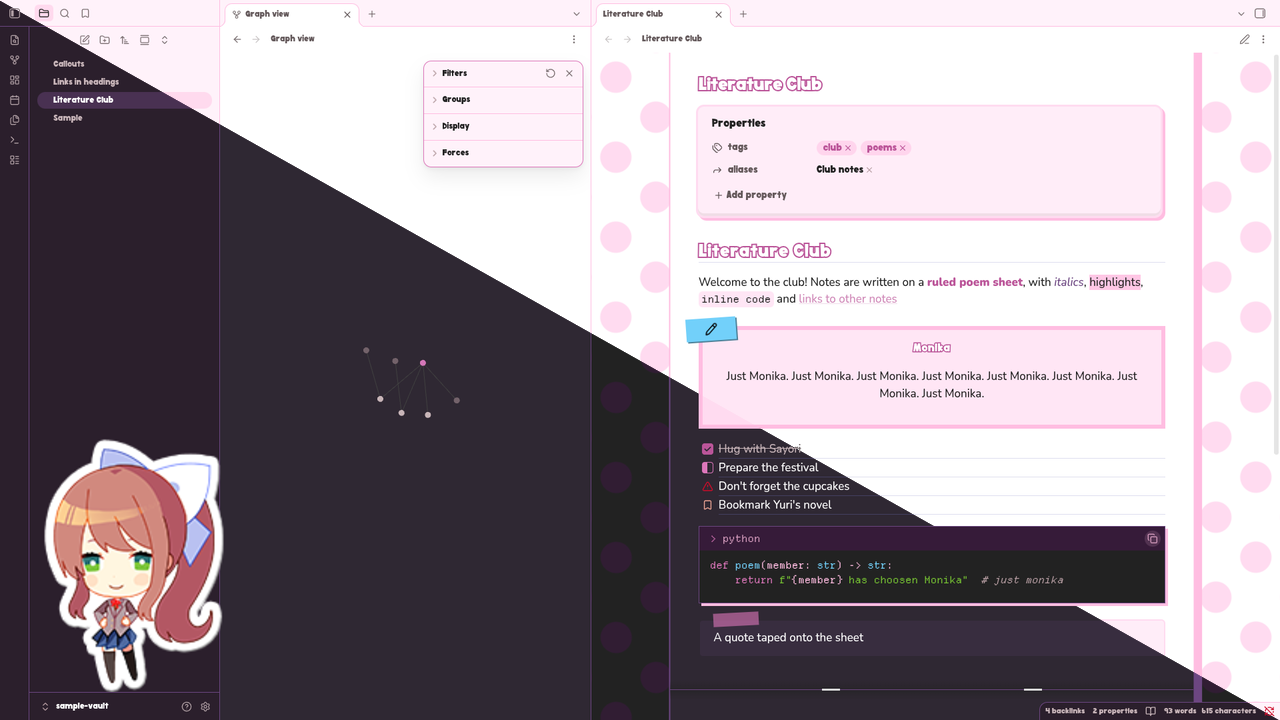Toggle Bookmark Yuri's novel checkbox
Viewport: 1280px width, 720px height.
point(708,505)
